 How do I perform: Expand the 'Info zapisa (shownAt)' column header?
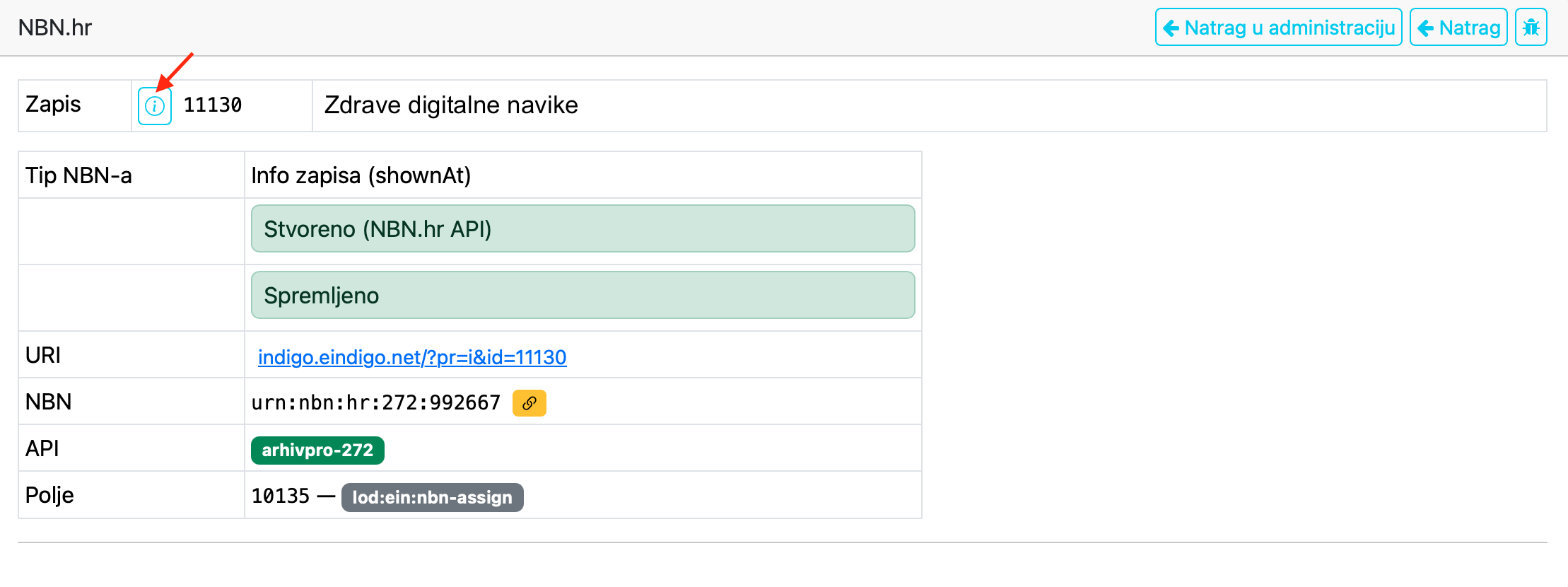point(361,175)
